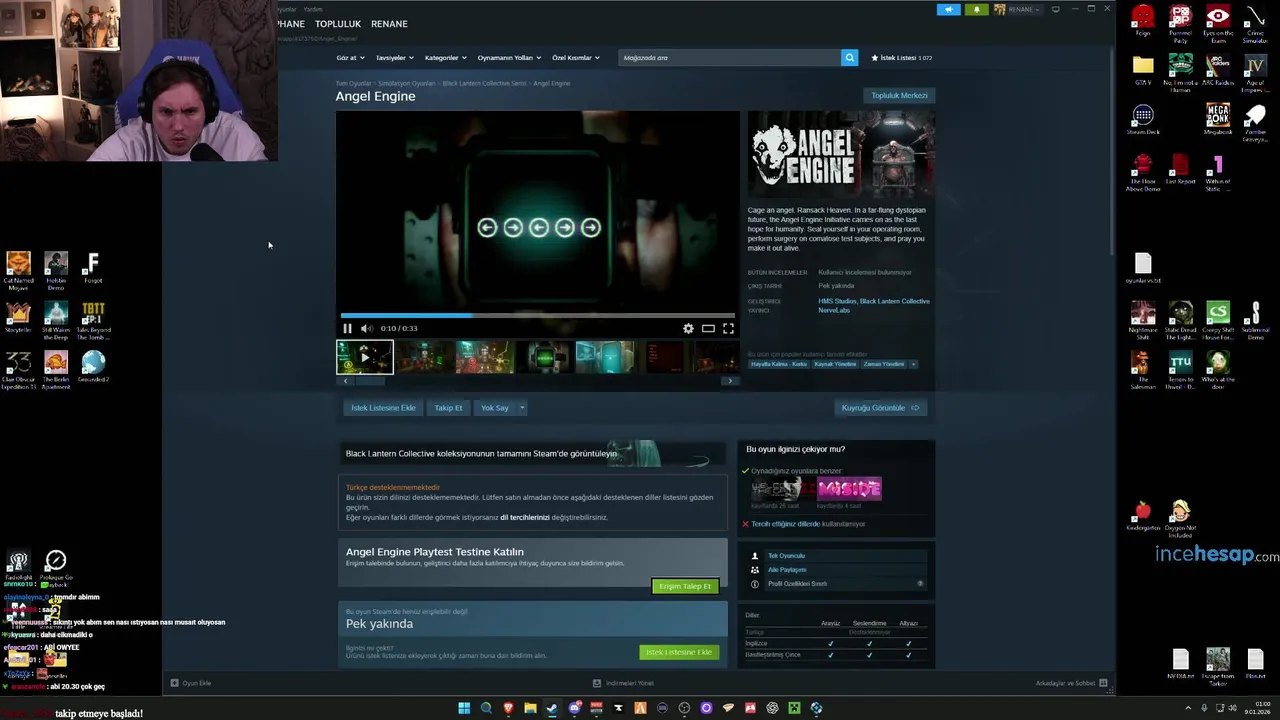
Task: Click the Takip Et button
Action: coord(448,408)
